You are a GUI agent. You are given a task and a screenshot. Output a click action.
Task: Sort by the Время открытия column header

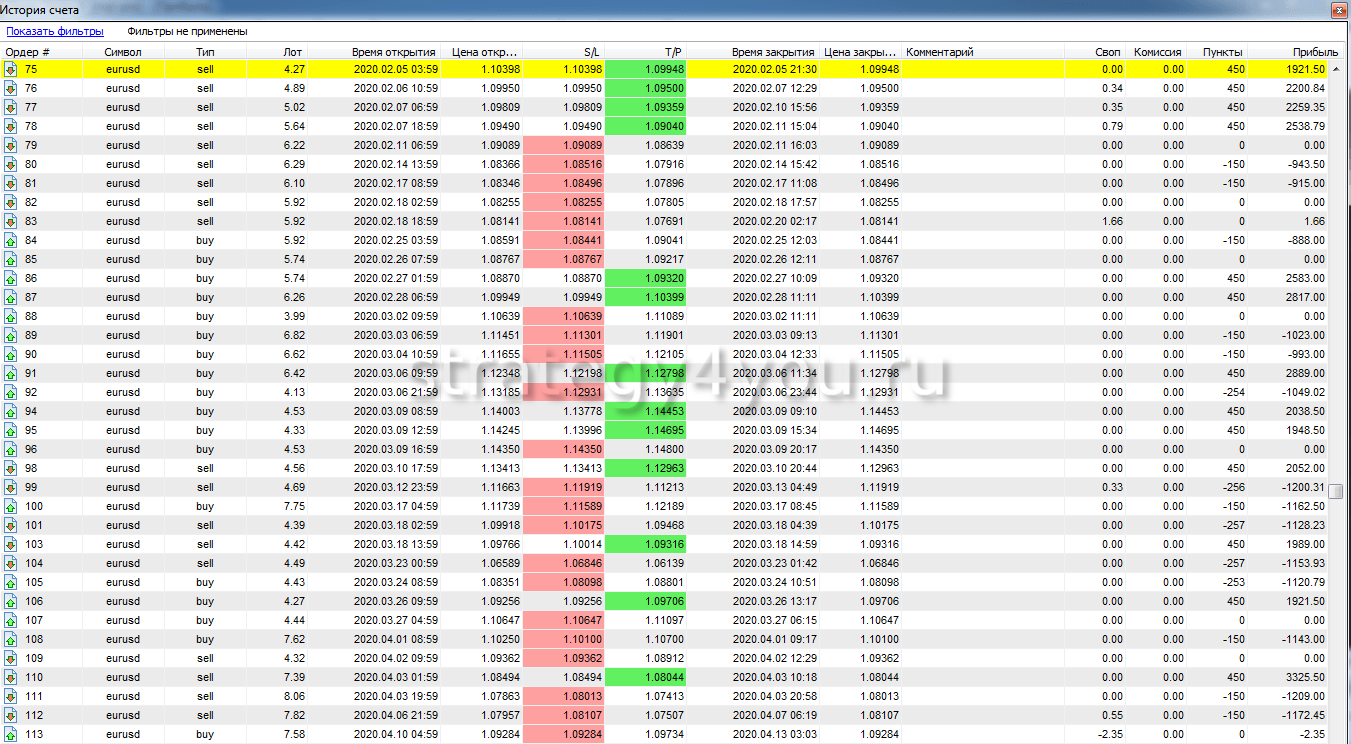393,52
